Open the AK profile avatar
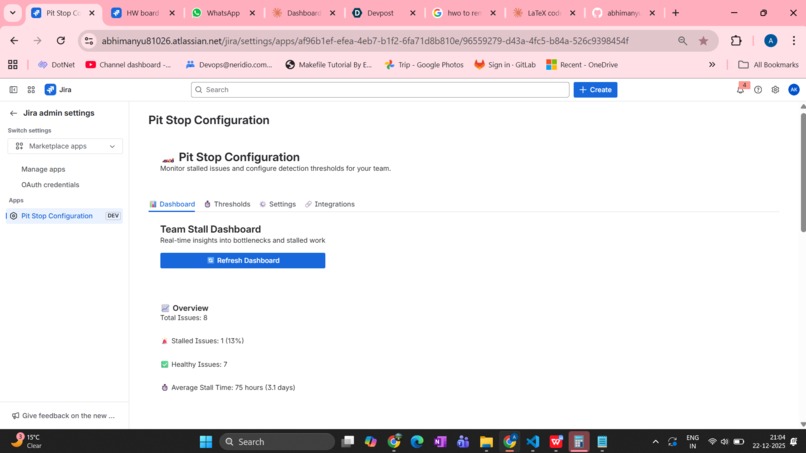The image size is (806, 453). [x=794, y=89]
